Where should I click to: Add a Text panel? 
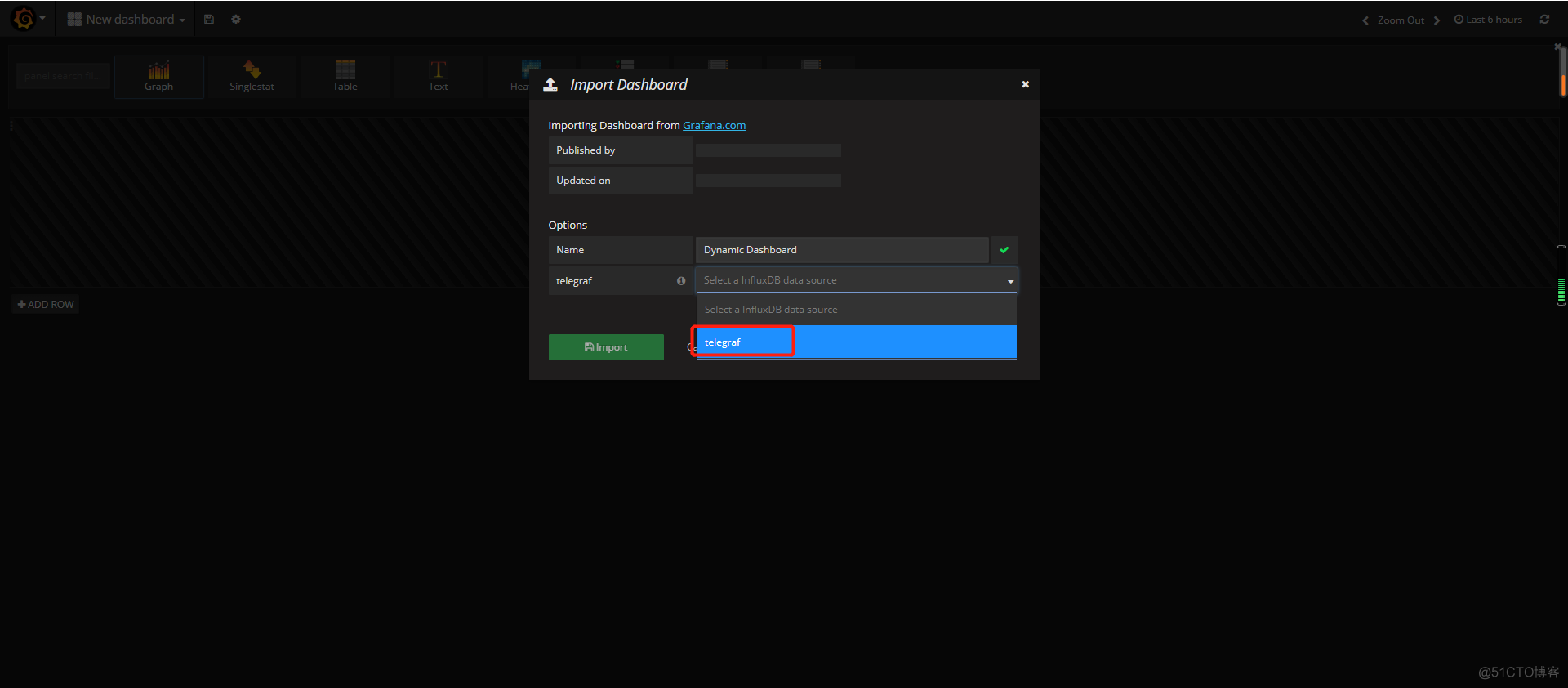point(438,77)
